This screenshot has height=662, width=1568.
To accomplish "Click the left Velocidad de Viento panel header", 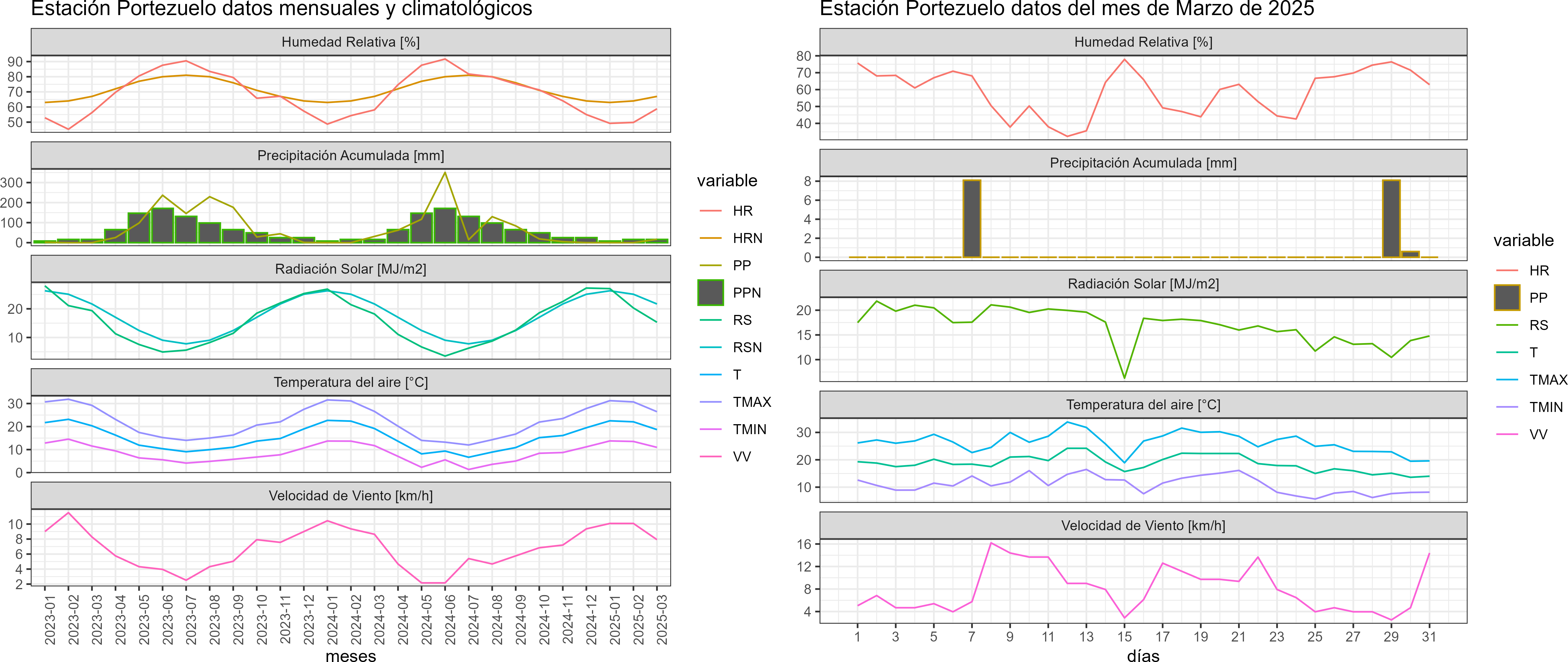I will click(350, 496).
